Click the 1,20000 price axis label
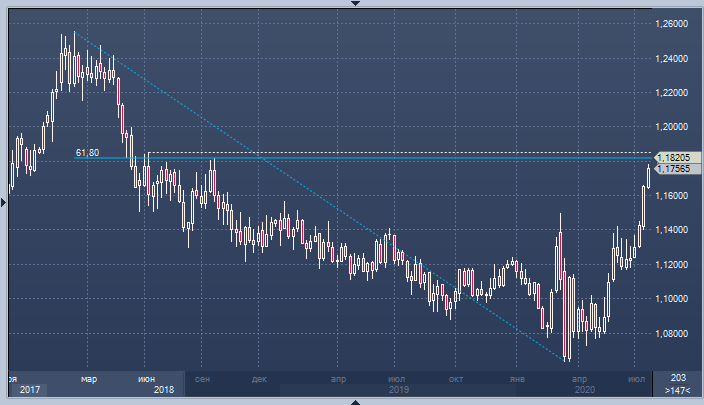This screenshot has width=704, height=405. [x=670, y=127]
